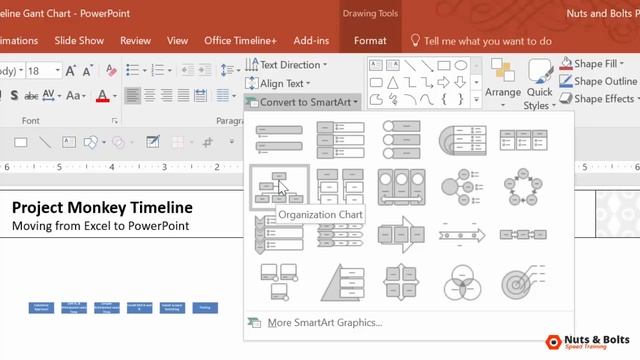Justify the paragraph text
The height and width of the screenshot is (360, 640).
click(183, 96)
